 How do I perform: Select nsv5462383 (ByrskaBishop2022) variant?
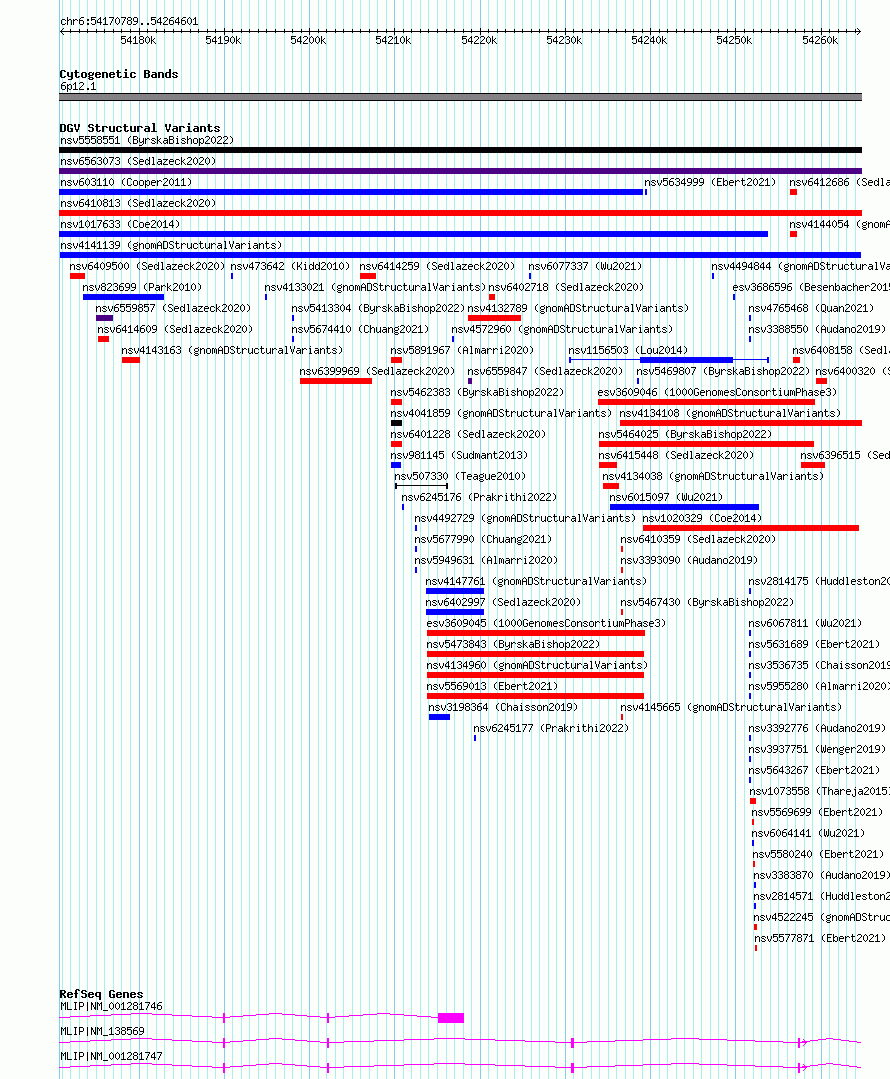tap(477, 392)
